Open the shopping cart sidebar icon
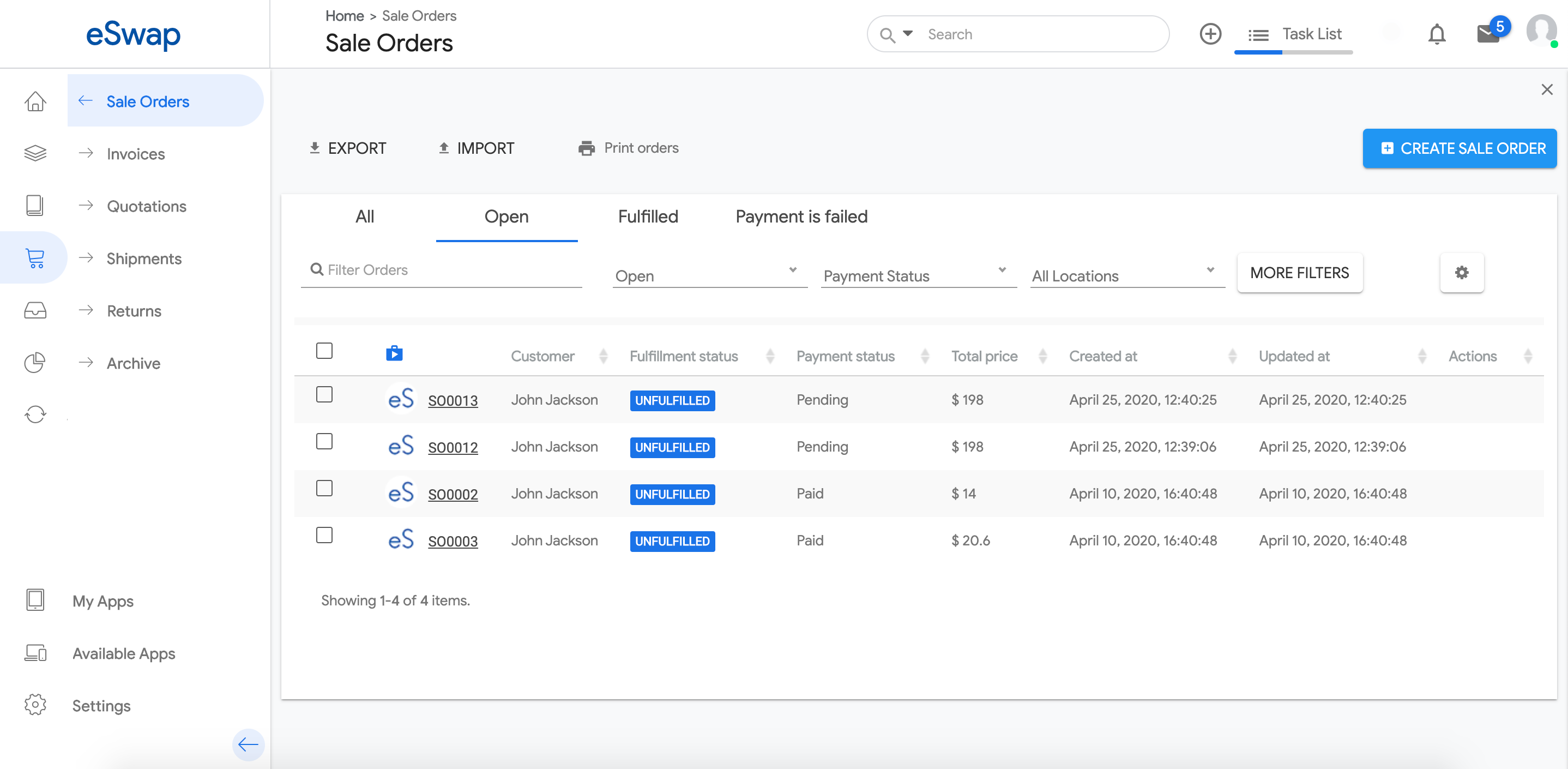This screenshot has width=1568, height=769. [x=35, y=258]
